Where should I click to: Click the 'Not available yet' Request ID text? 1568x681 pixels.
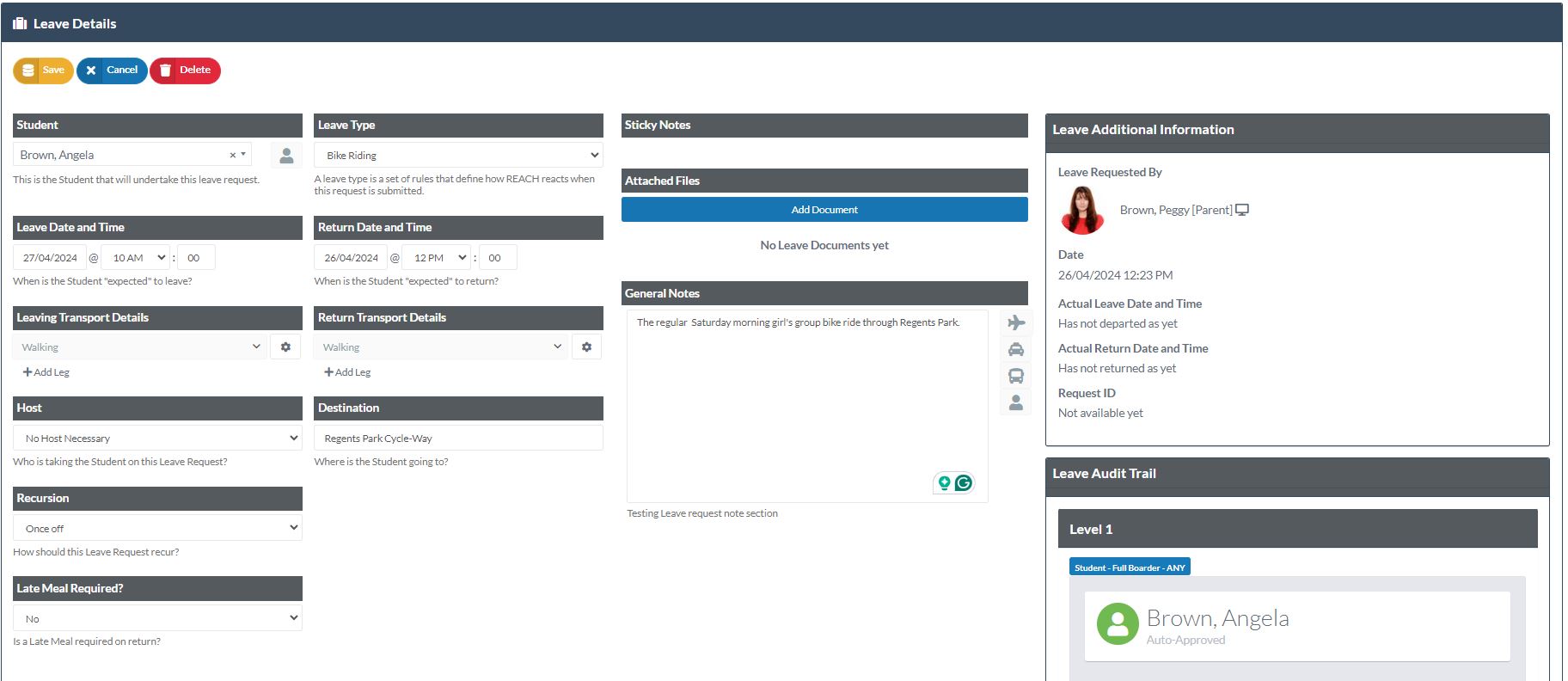1100,414
